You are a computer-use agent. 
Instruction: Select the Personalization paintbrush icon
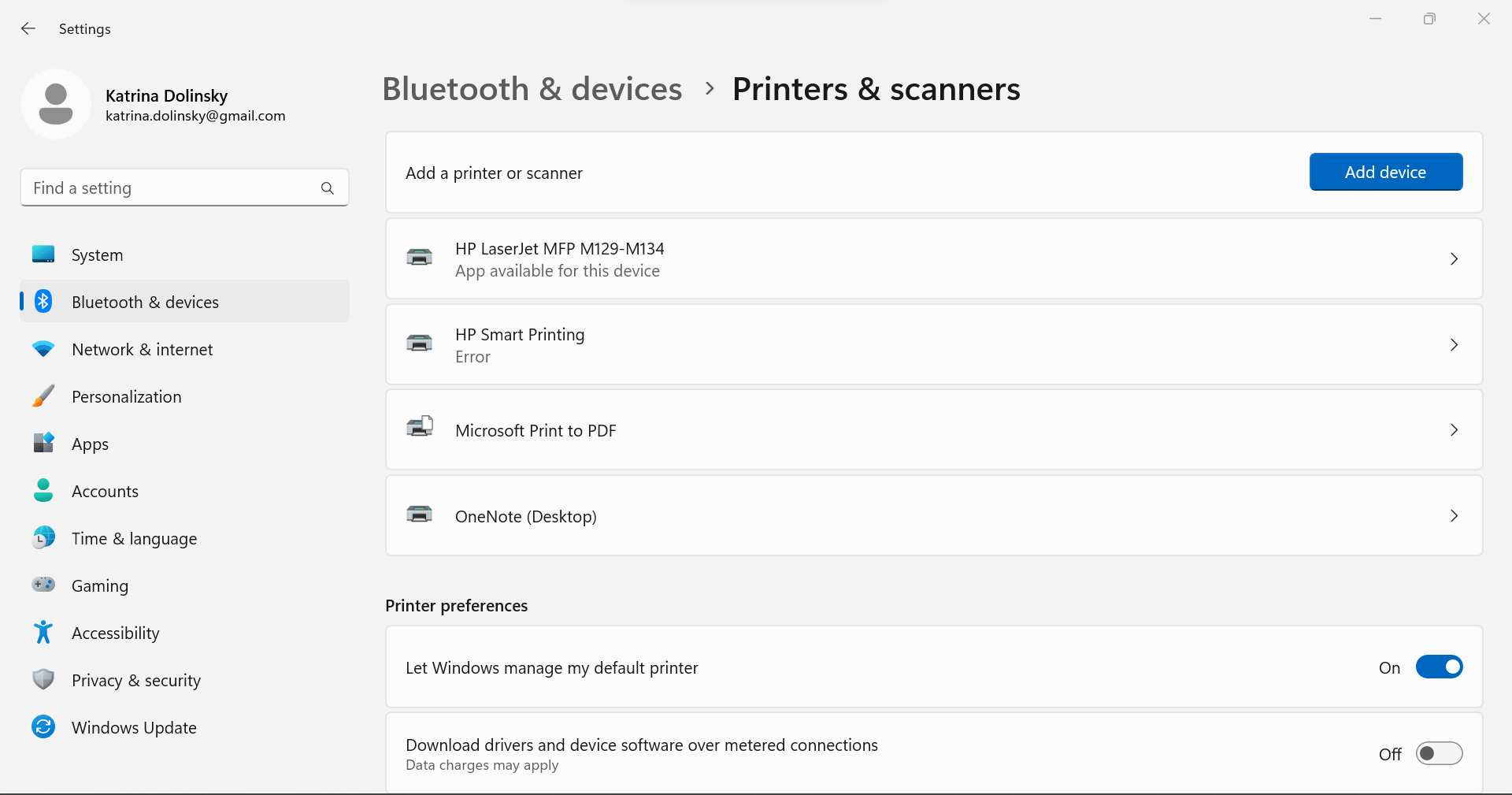[43, 396]
